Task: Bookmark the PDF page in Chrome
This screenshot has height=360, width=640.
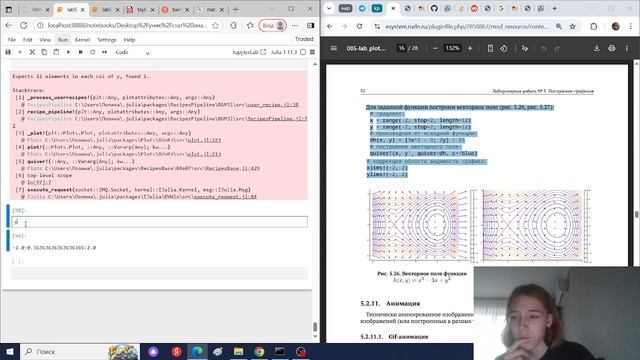Action: pos(573,26)
